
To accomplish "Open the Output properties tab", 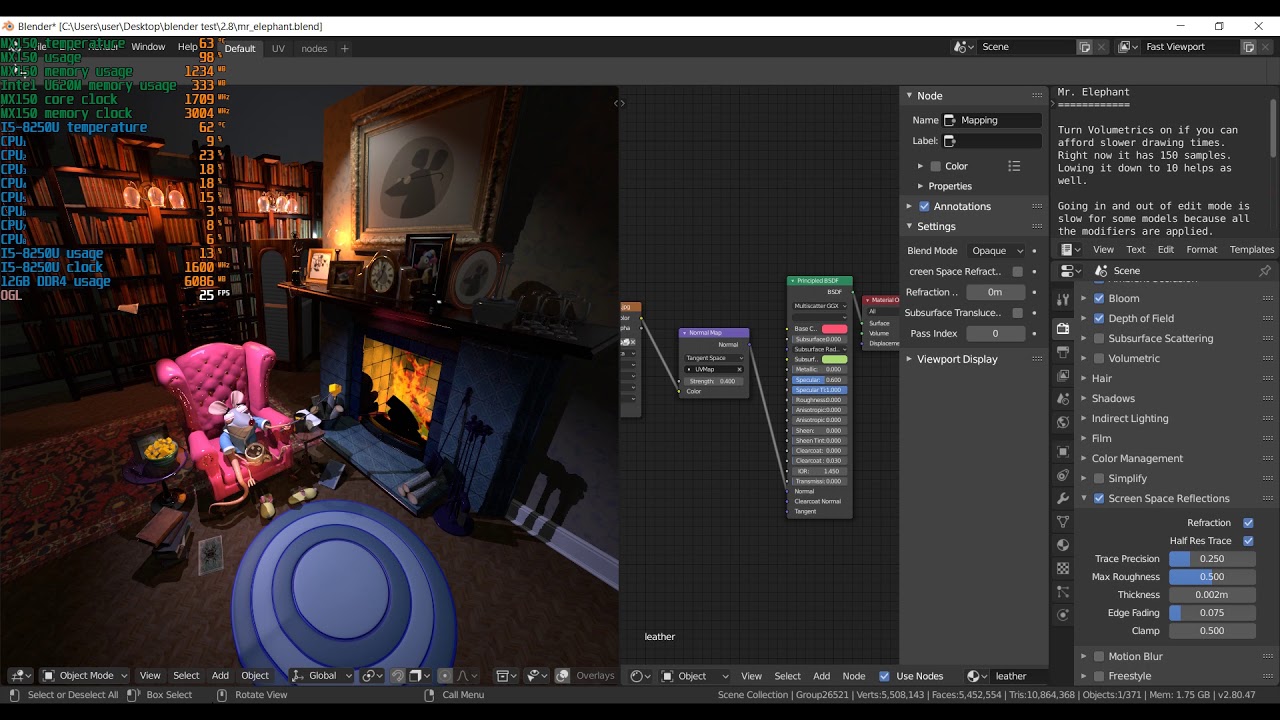I will (1063, 352).
